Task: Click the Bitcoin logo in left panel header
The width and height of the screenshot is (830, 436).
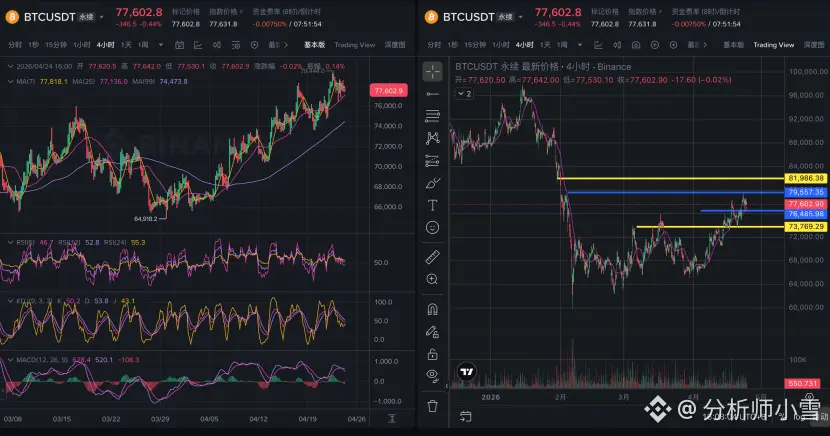Action: pyautogui.click(x=12, y=17)
